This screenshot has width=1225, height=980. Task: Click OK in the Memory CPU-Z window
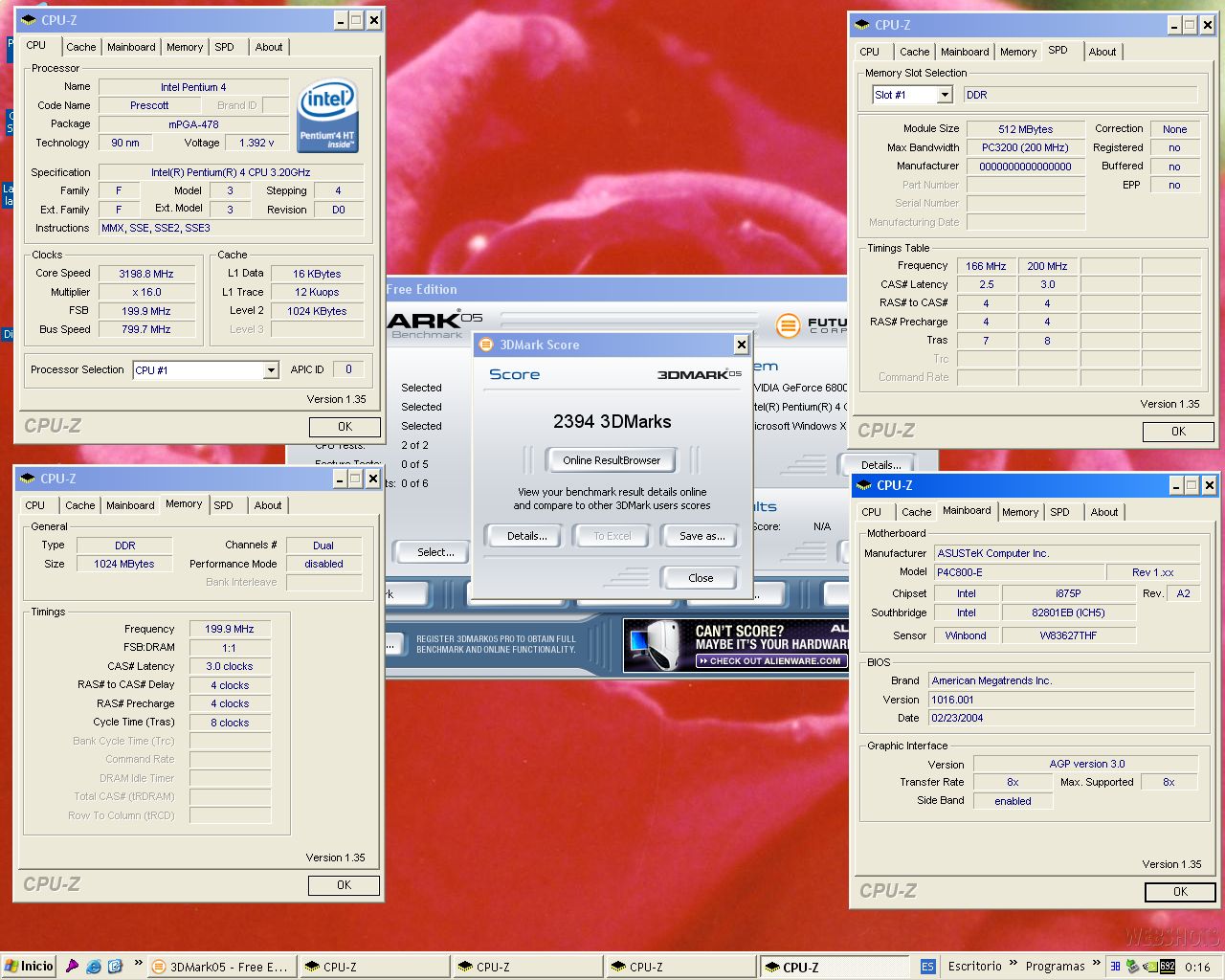click(344, 885)
